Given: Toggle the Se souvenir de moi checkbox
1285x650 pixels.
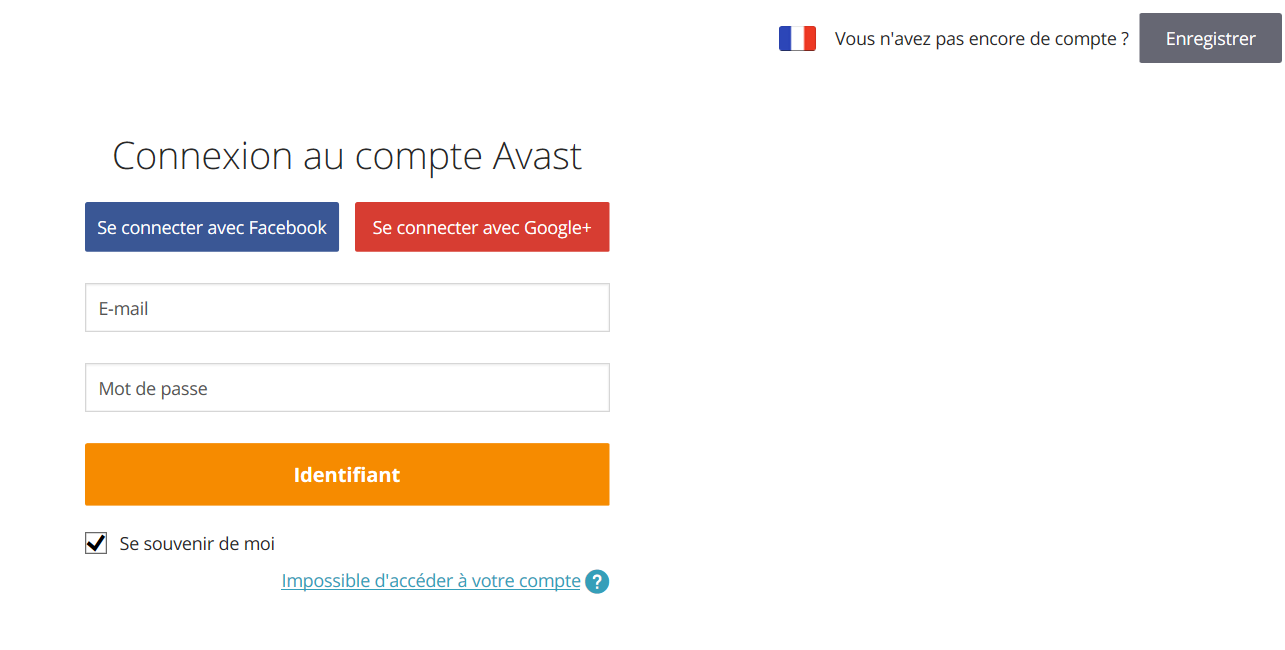Looking at the screenshot, I should [96, 543].
